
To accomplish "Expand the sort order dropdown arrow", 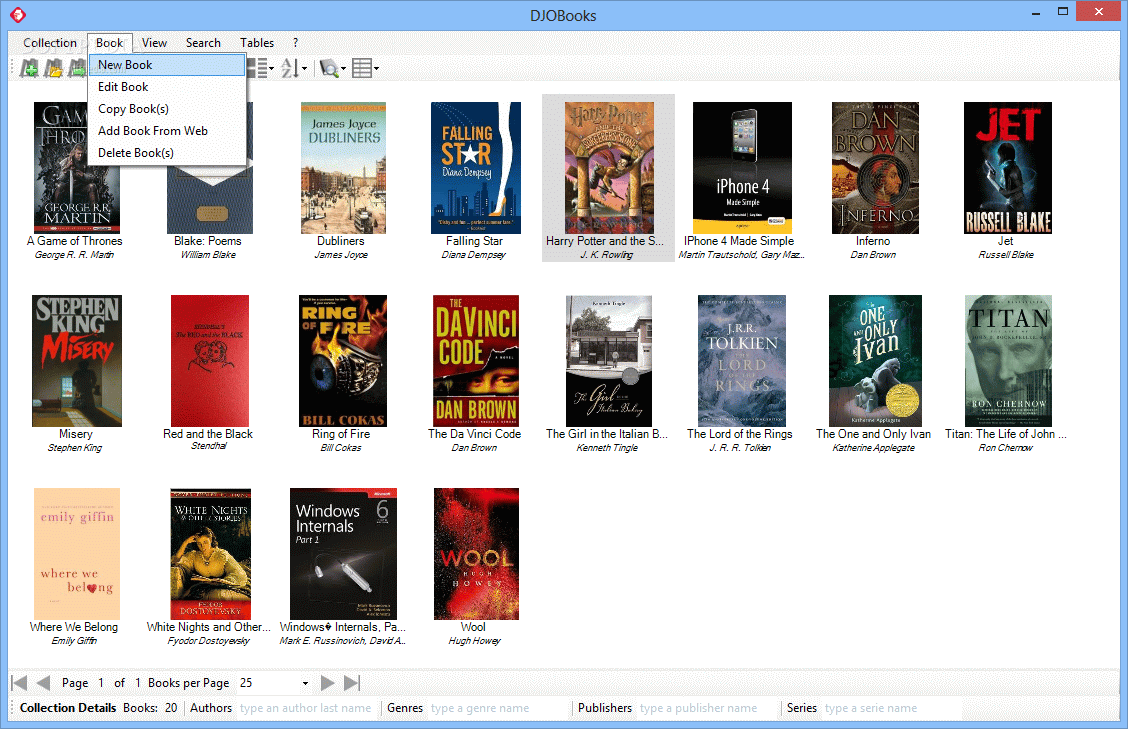I will coord(304,69).
